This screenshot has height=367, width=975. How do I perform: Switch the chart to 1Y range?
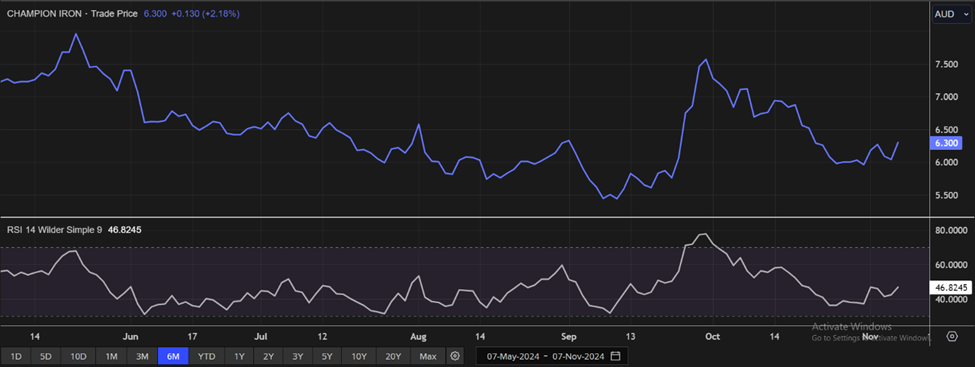click(239, 356)
